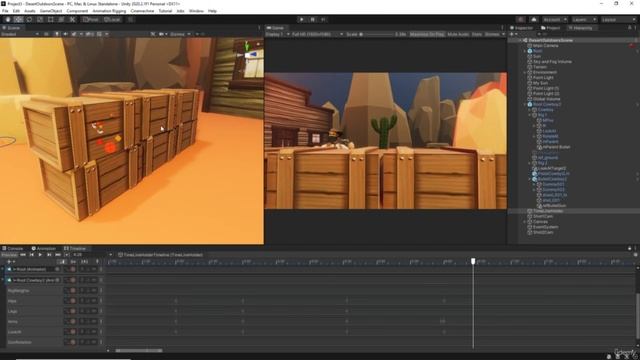Viewport: 640px width, 360px height.
Task: Switch to the Scene tab
Action: 12,28
